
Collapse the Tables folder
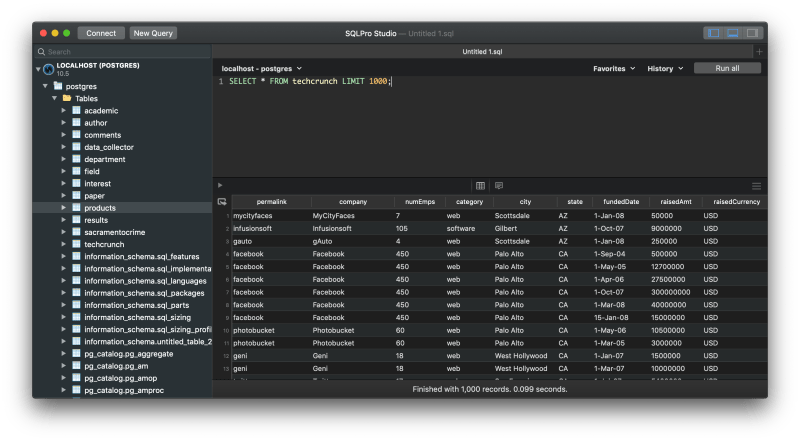tap(55, 98)
